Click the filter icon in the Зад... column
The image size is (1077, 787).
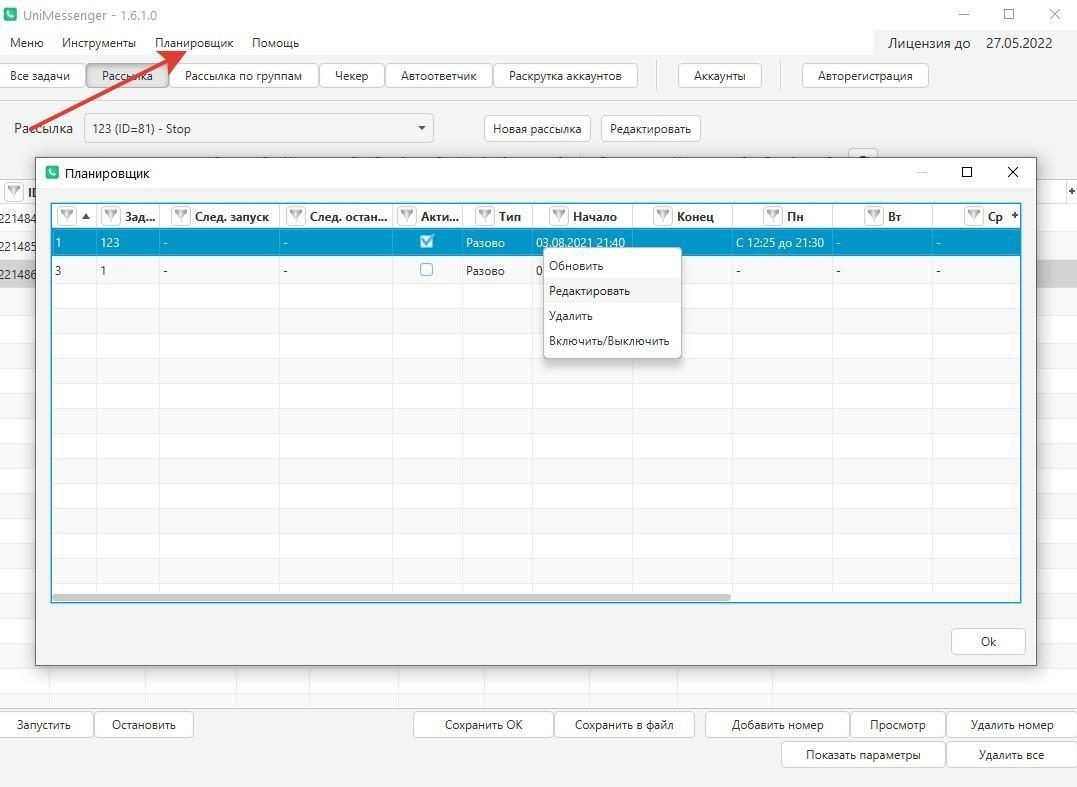(111, 216)
